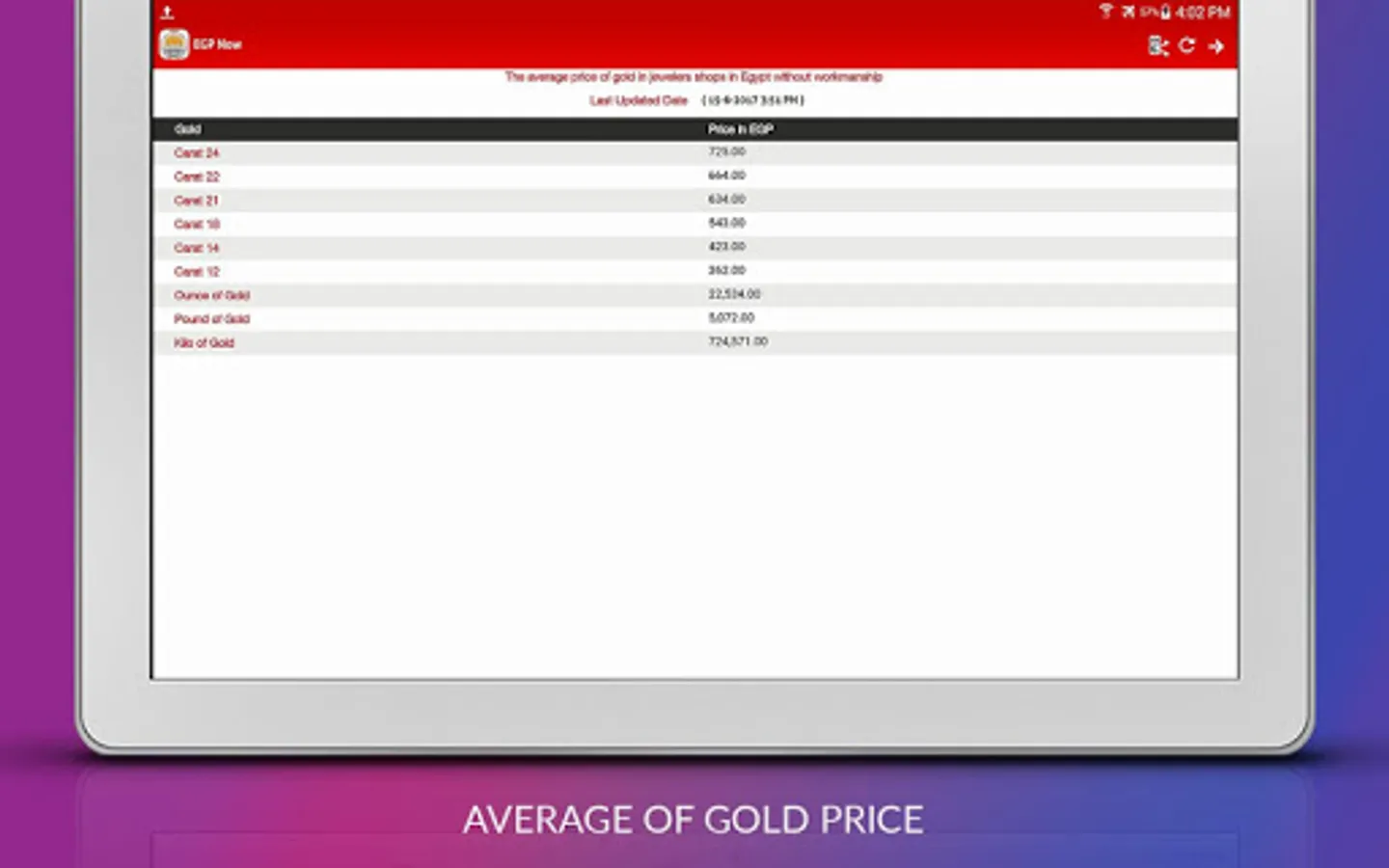Viewport: 1389px width, 868px height.
Task: Click the average gold price description line
Action: point(694,77)
